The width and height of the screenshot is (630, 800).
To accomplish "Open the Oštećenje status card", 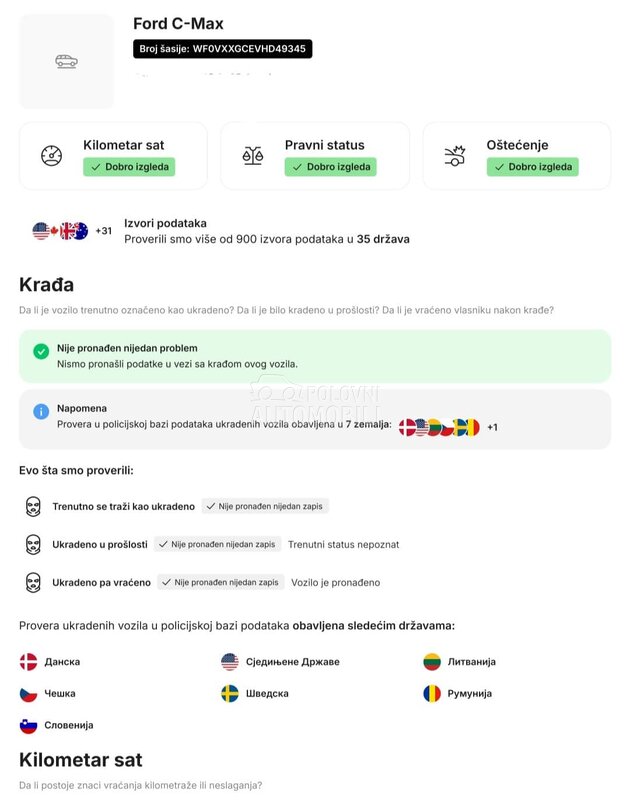I will [x=516, y=156].
